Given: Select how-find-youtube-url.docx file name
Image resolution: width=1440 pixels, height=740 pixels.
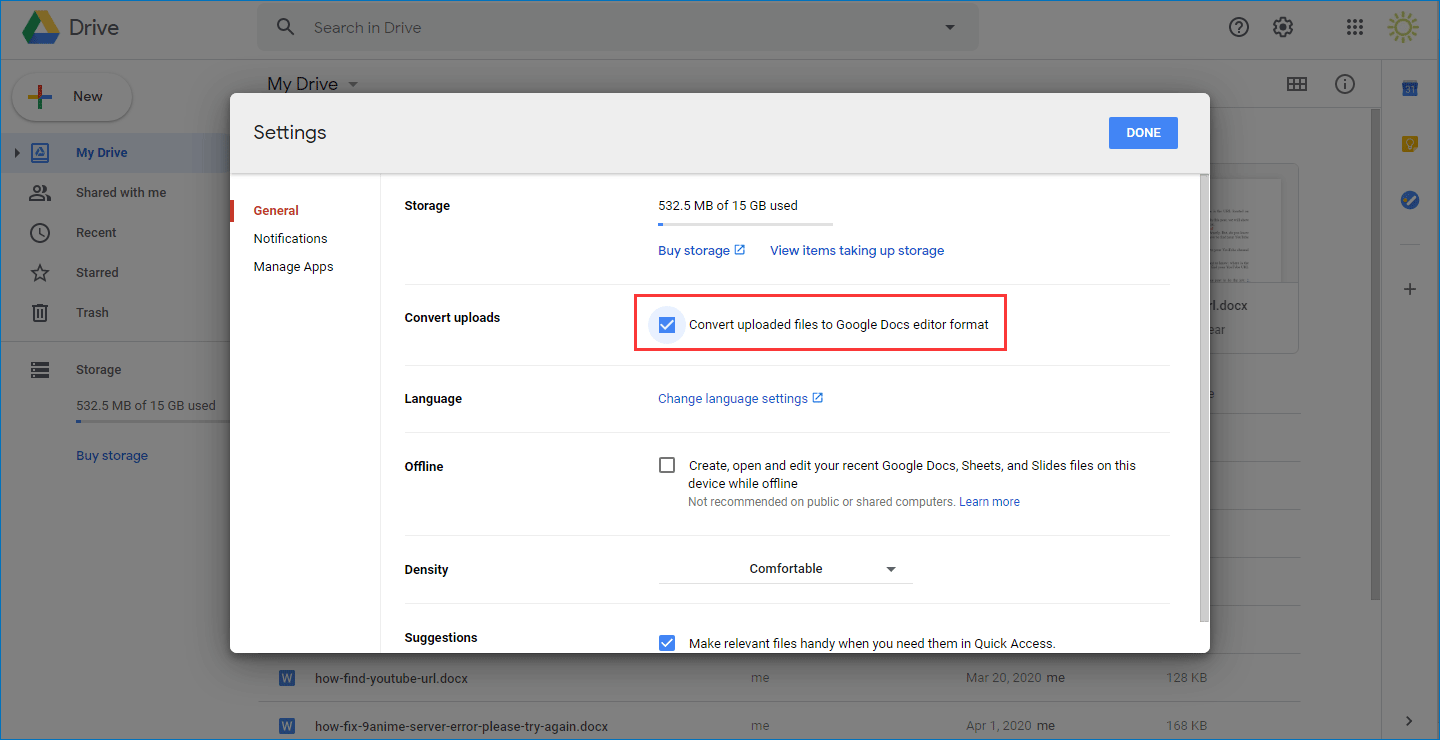Looking at the screenshot, I should tap(391, 678).
